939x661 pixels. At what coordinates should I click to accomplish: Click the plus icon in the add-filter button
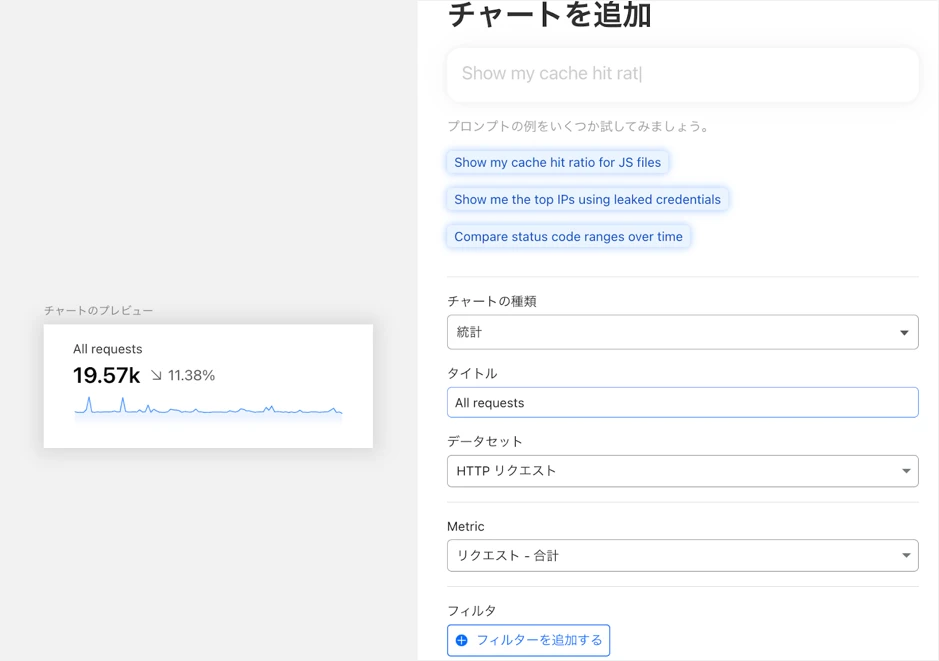click(x=461, y=640)
